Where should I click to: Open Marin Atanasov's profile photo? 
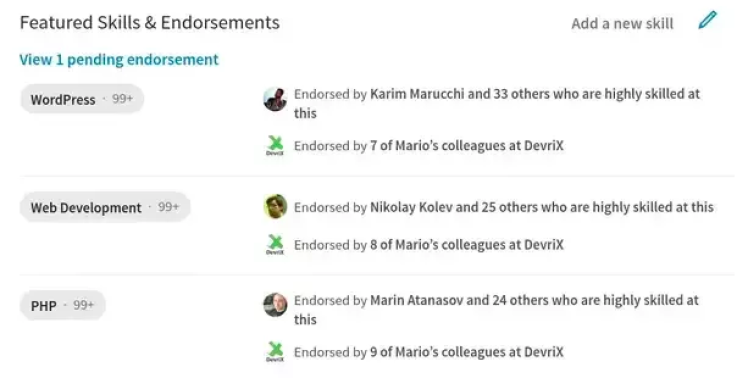pos(275,305)
